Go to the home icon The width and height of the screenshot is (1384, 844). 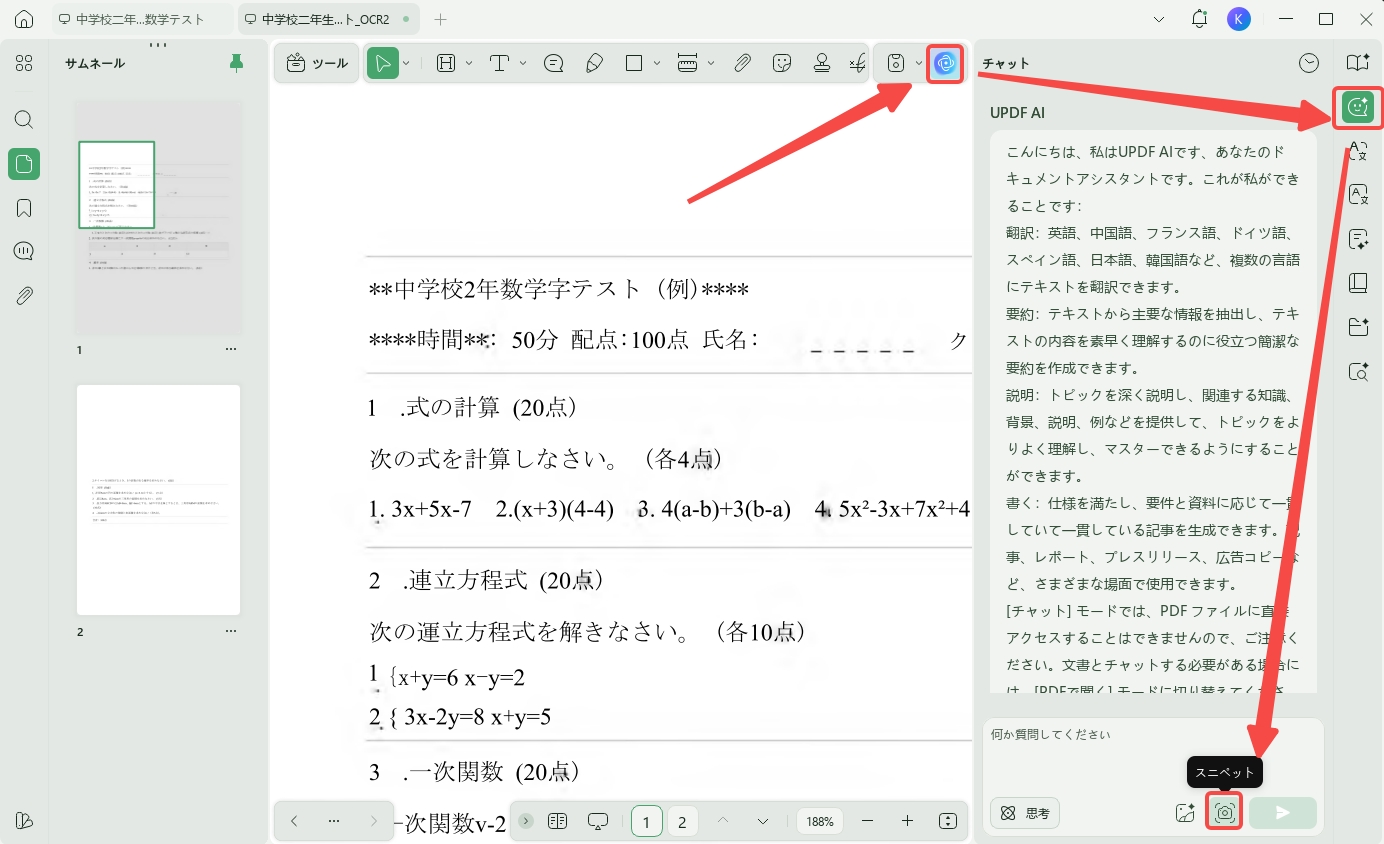(x=24, y=19)
